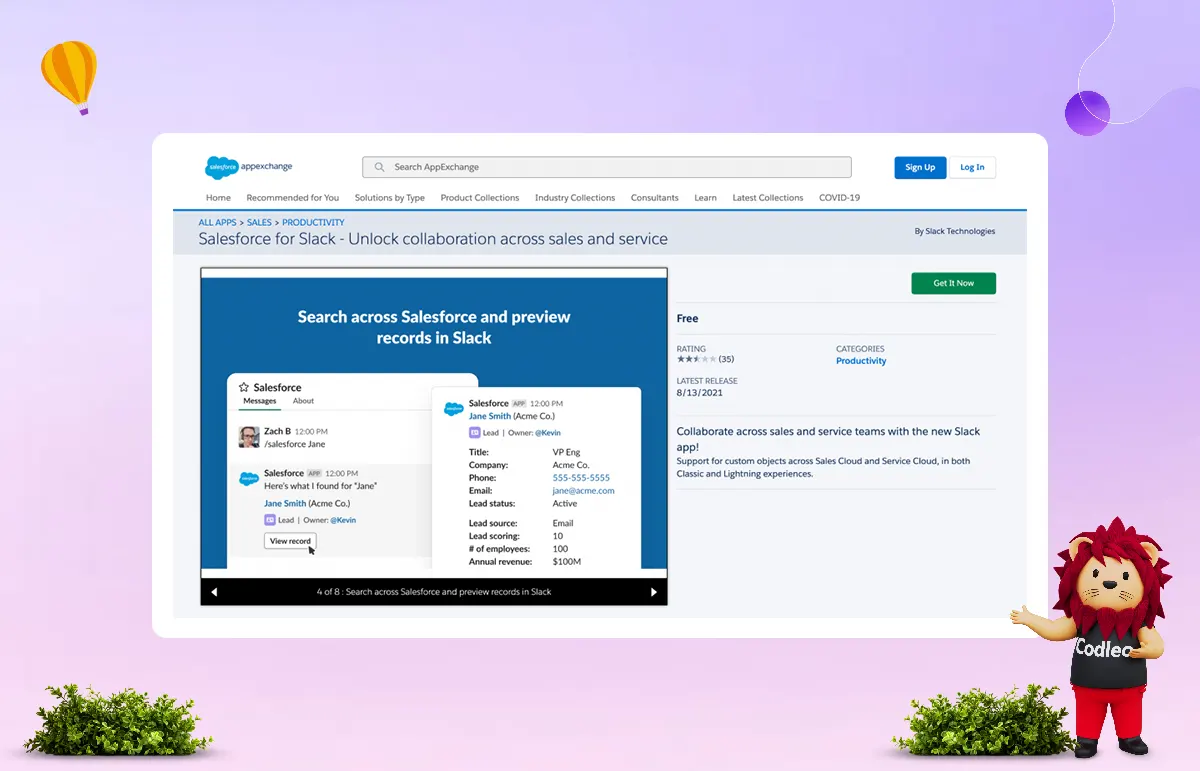The width and height of the screenshot is (1200, 771).
Task: Click Salesforce cloud avatar beside "Here's what I found"
Action: point(249,479)
